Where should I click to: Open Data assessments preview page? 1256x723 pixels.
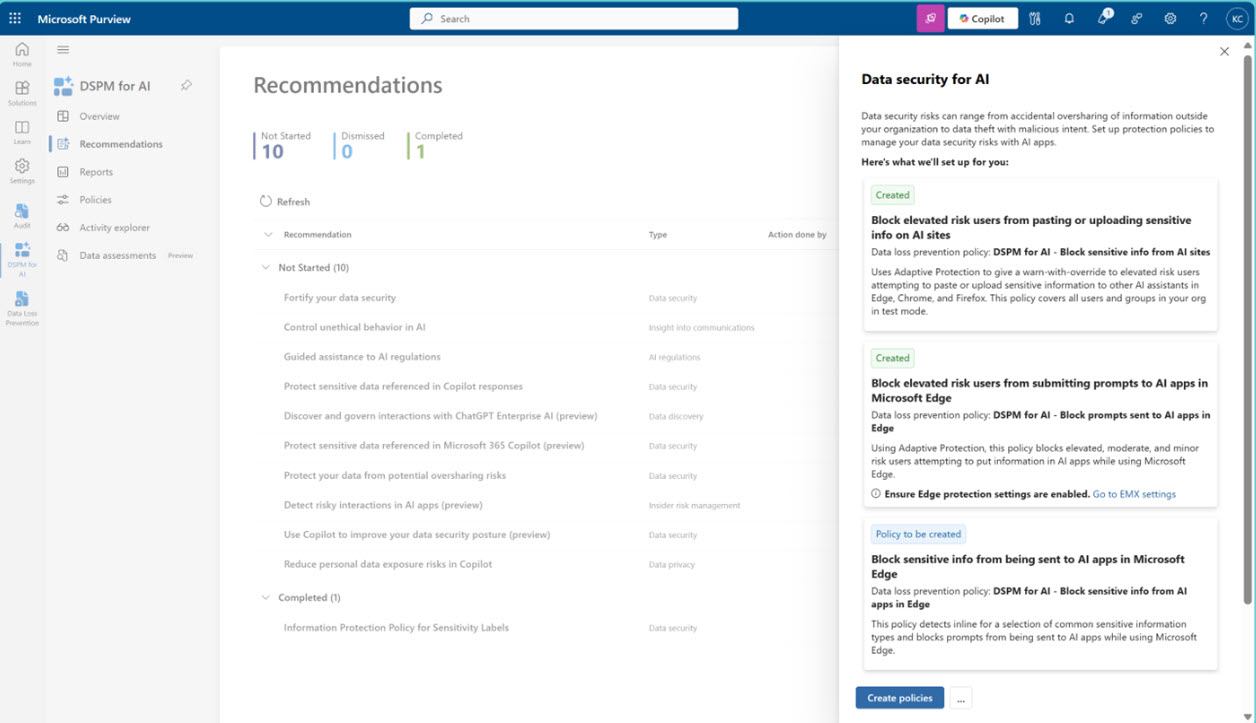click(118, 255)
